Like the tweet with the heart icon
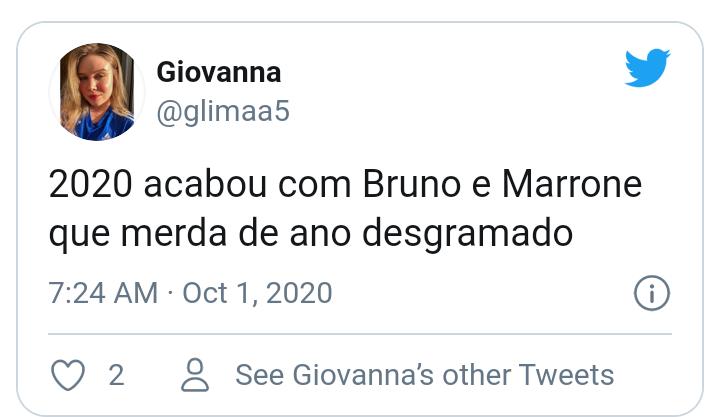This screenshot has width=720, height=417. tap(68, 375)
